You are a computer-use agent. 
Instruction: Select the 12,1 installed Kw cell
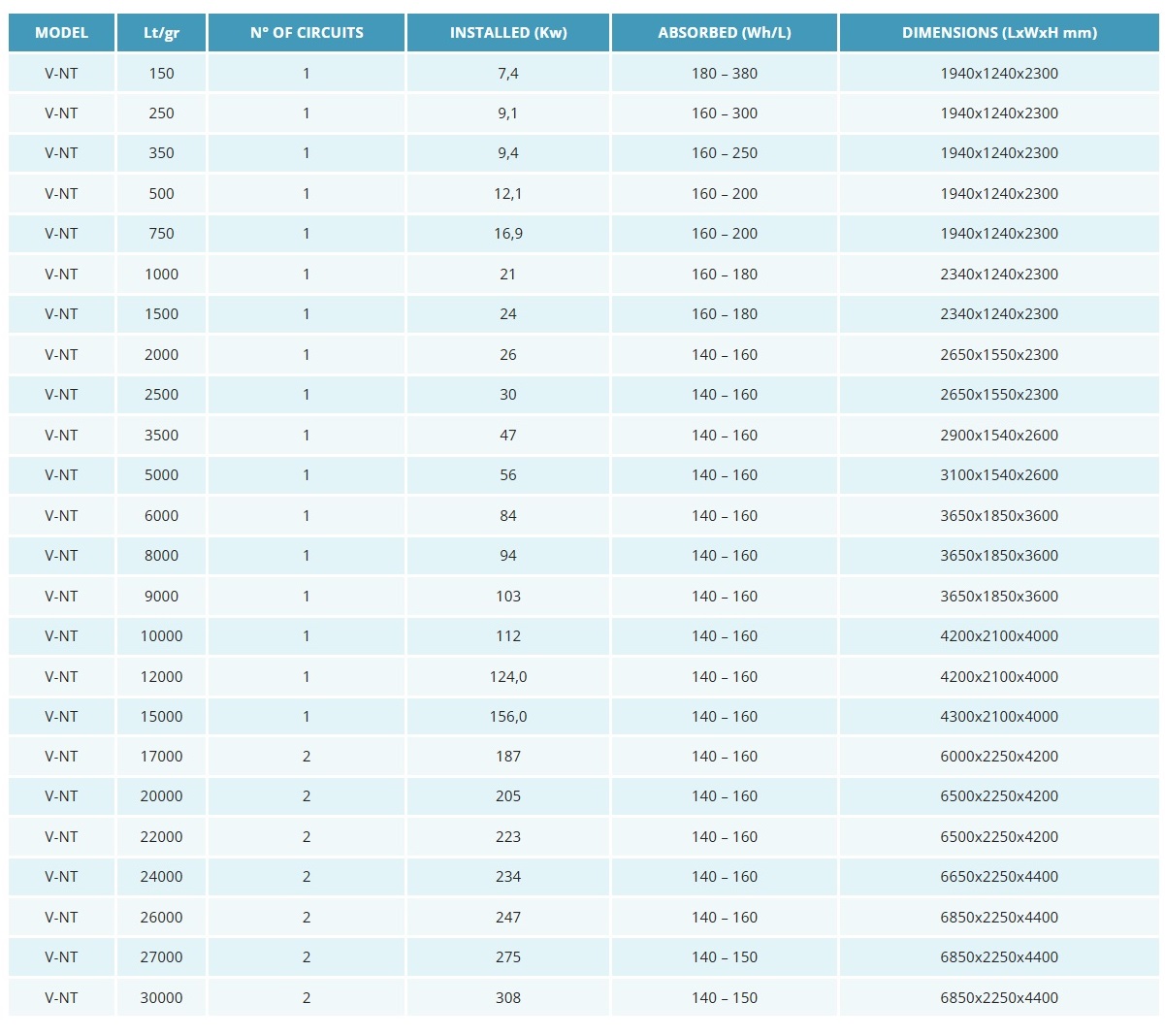tap(508, 194)
